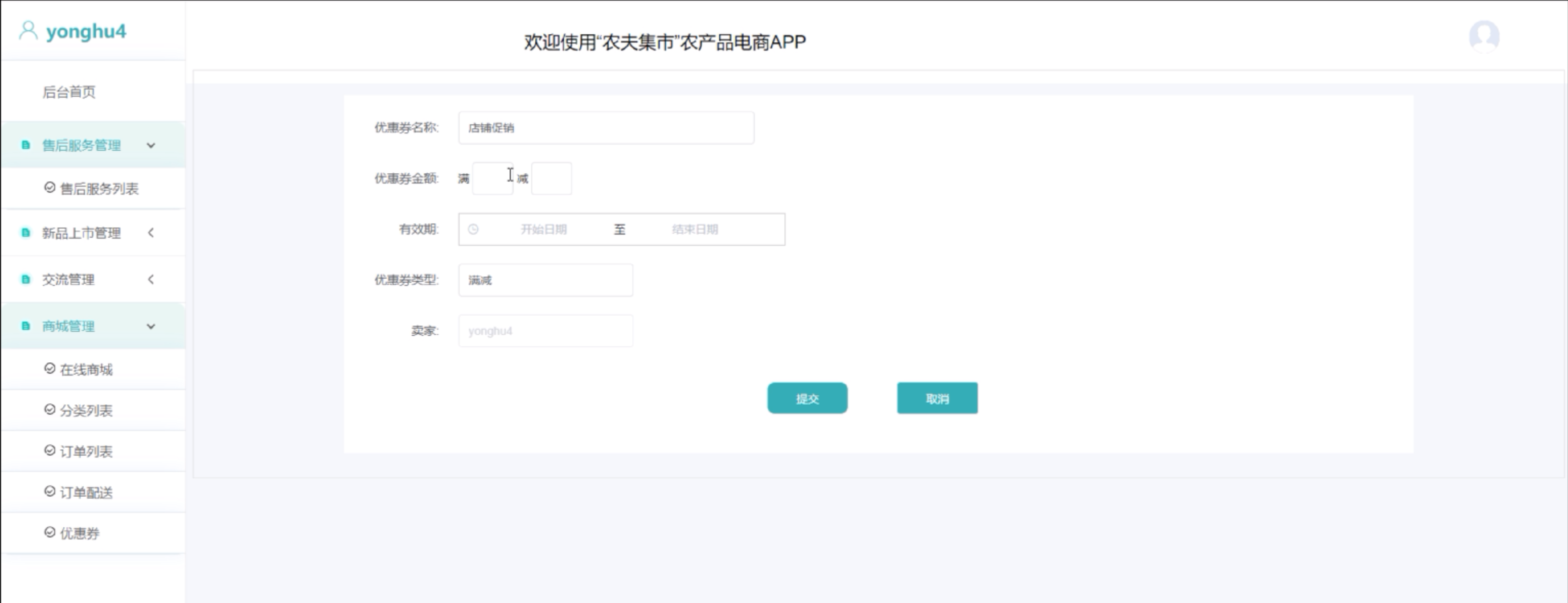Go to 在线商城 in the sidebar

tap(86, 369)
